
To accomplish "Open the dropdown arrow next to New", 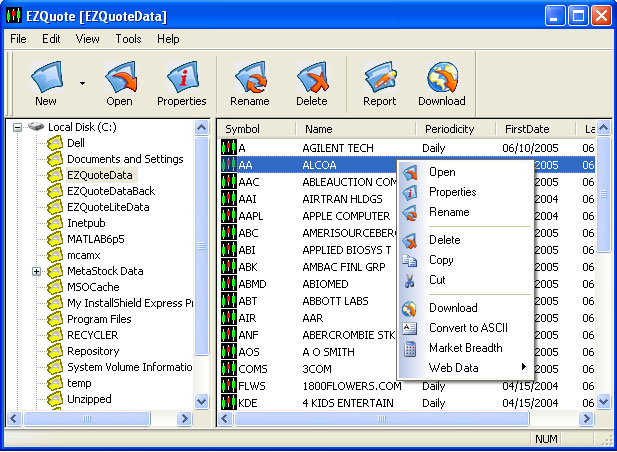I will pyautogui.click(x=82, y=83).
